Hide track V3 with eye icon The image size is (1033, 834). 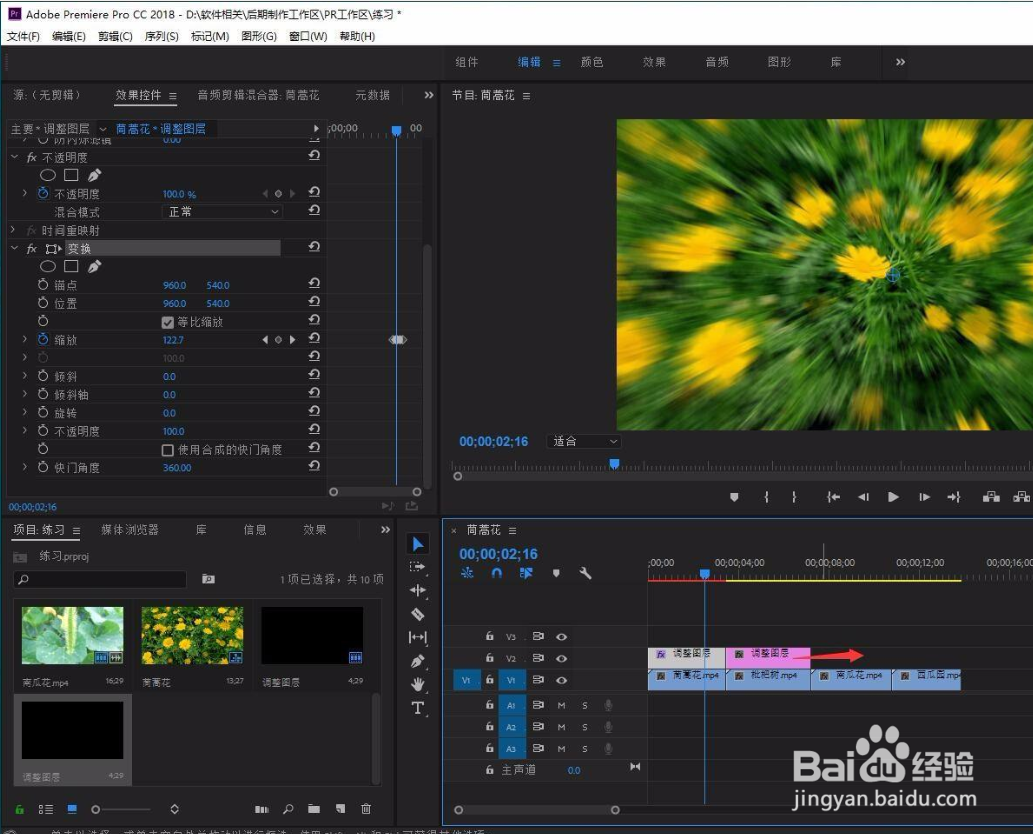coord(561,637)
